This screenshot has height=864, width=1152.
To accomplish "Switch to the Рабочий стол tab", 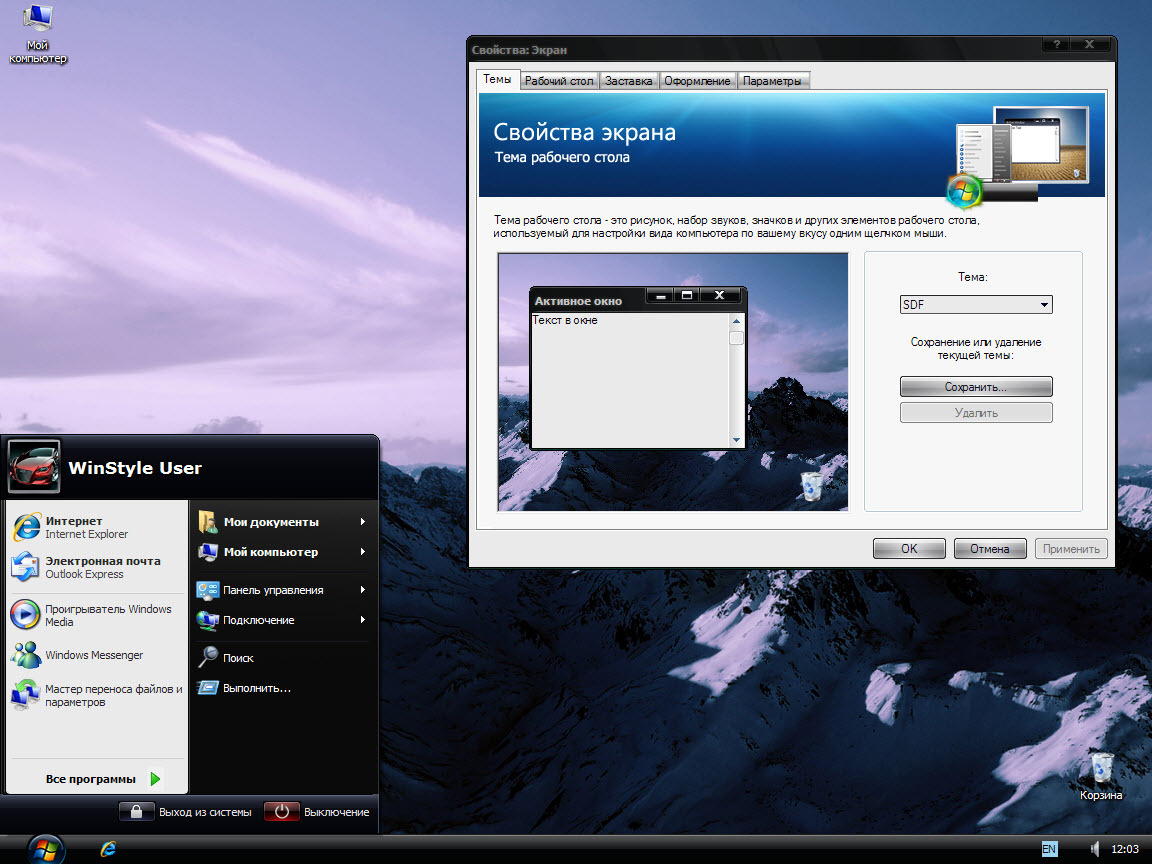I will click(x=559, y=81).
